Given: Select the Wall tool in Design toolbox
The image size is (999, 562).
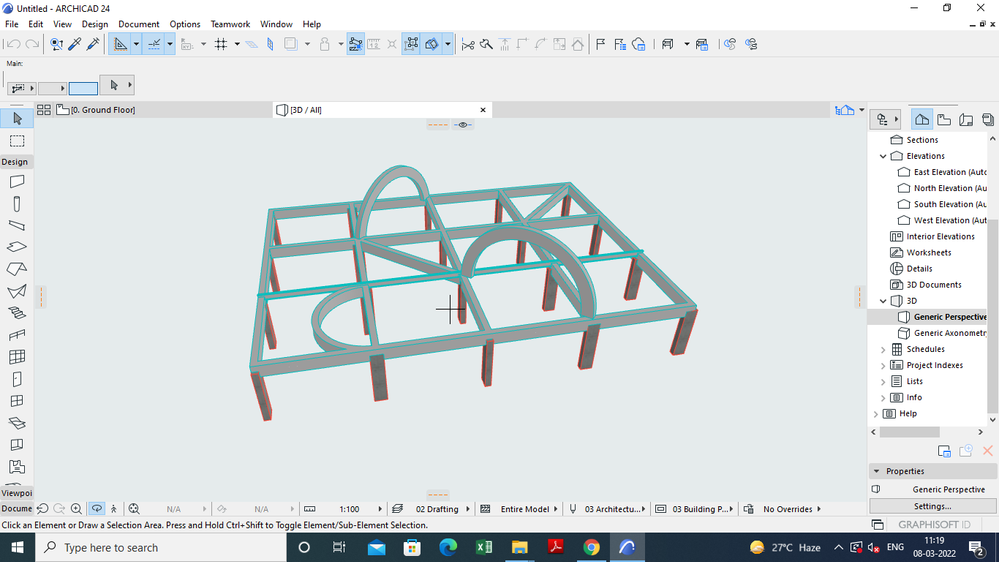Looking at the screenshot, I should click(x=17, y=182).
